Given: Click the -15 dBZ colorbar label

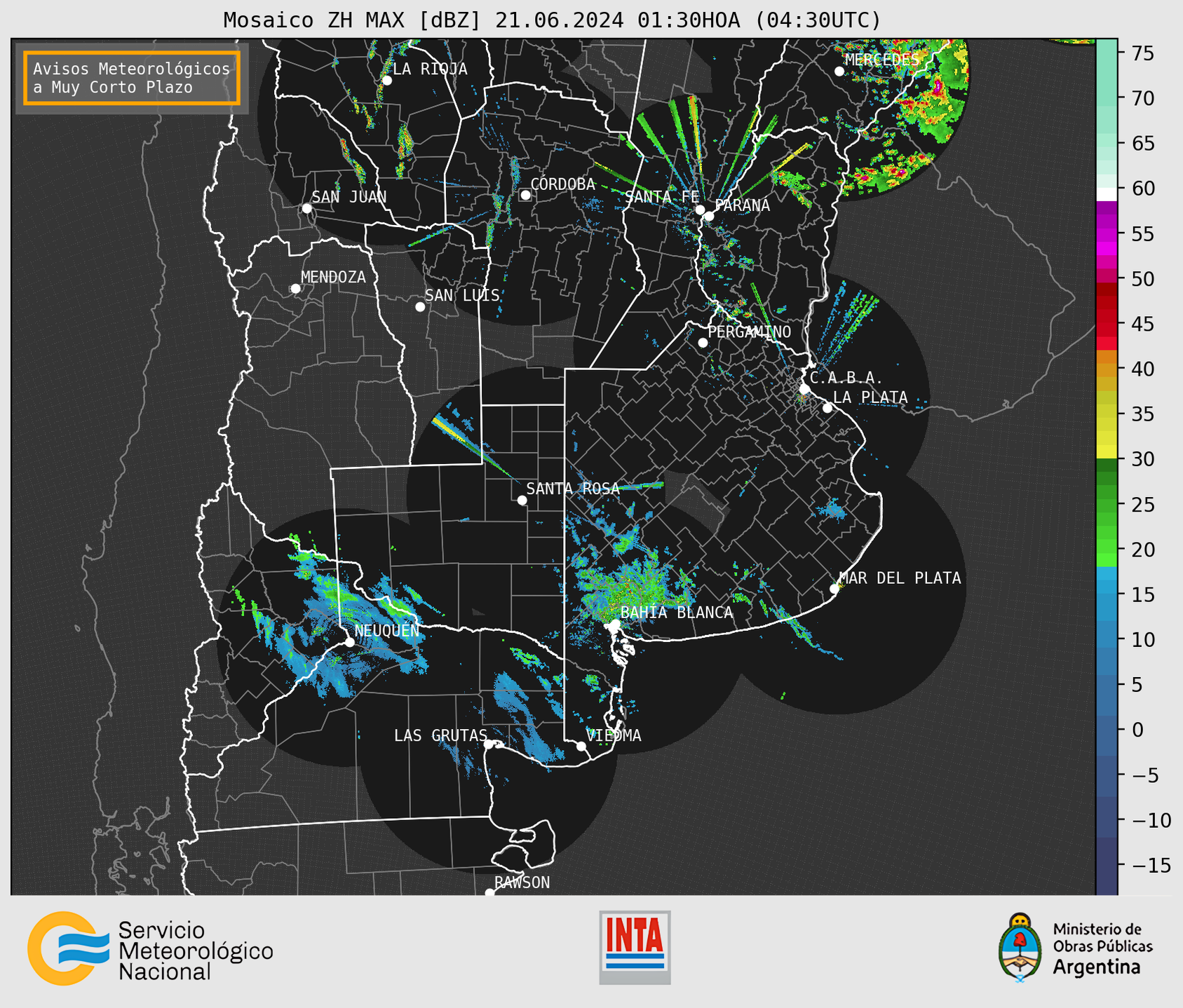Looking at the screenshot, I should [1151, 865].
